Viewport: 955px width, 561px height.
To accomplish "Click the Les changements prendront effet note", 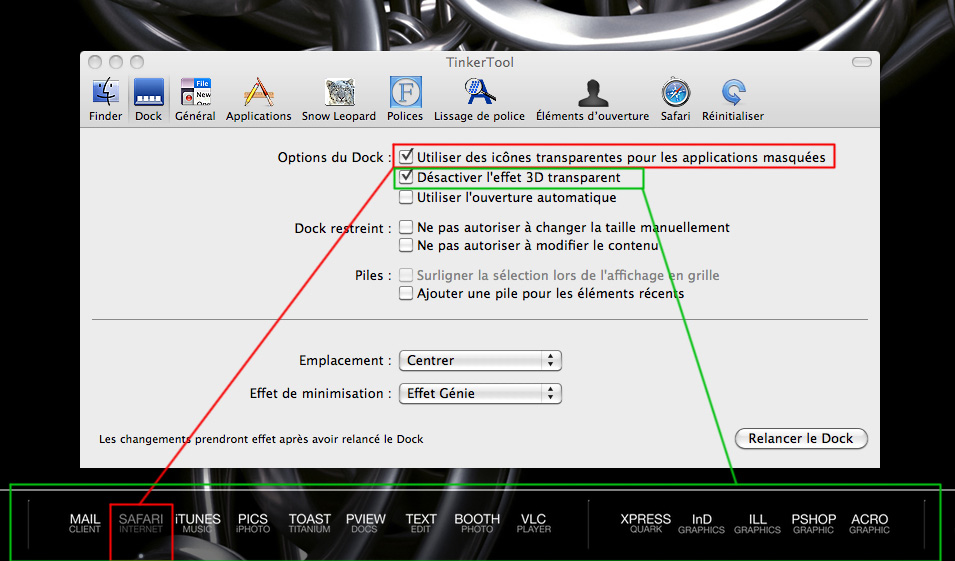I will tap(261, 439).
